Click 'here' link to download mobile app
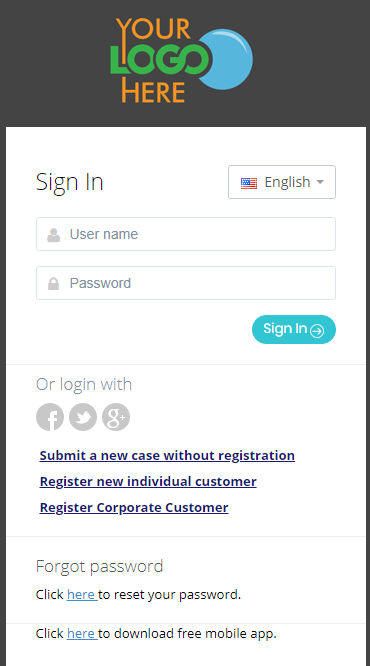Image resolution: width=370 pixels, height=666 pixels. tap(82, 634)
